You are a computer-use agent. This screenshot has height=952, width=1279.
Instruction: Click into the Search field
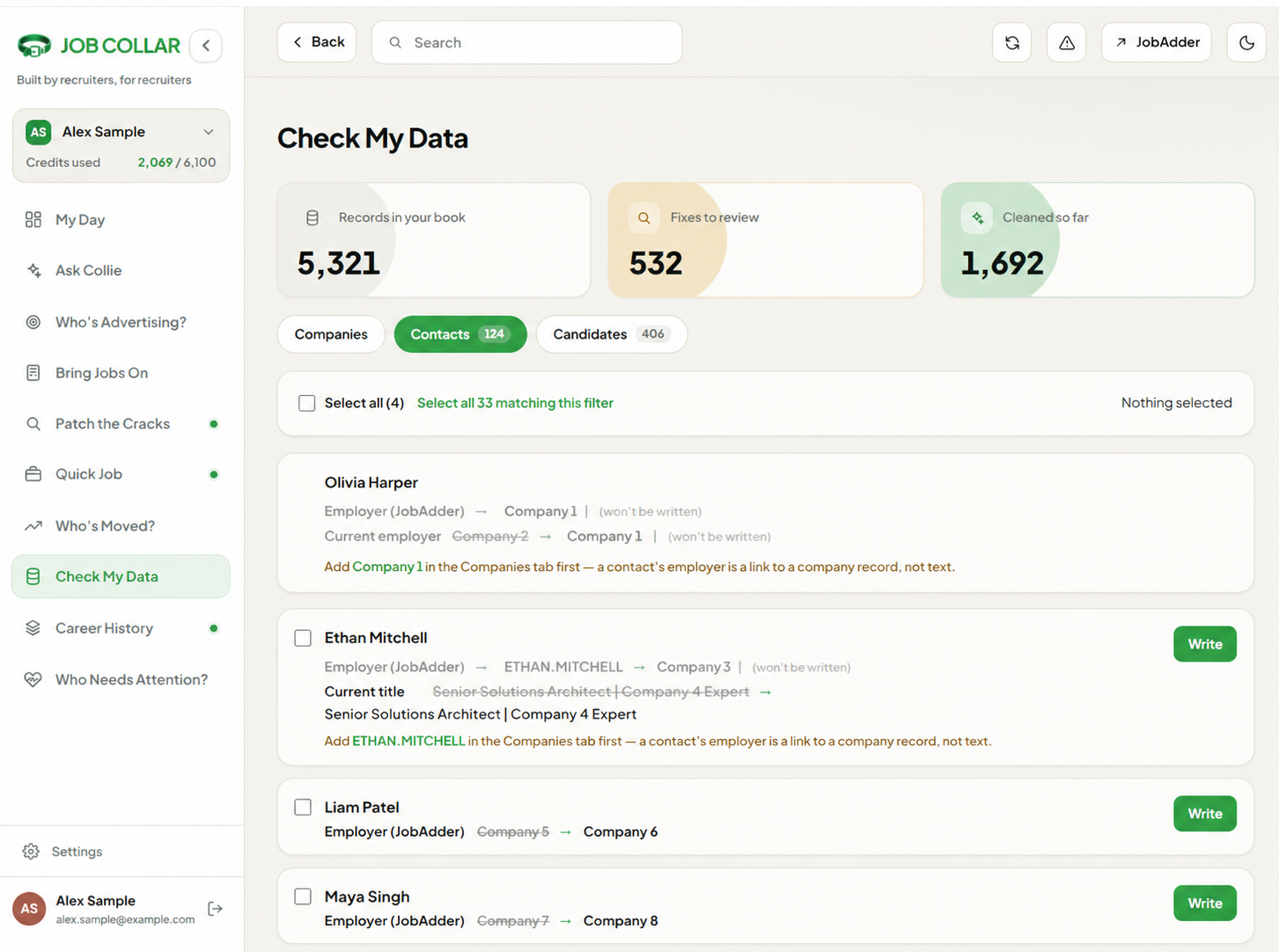pos(527,42)
